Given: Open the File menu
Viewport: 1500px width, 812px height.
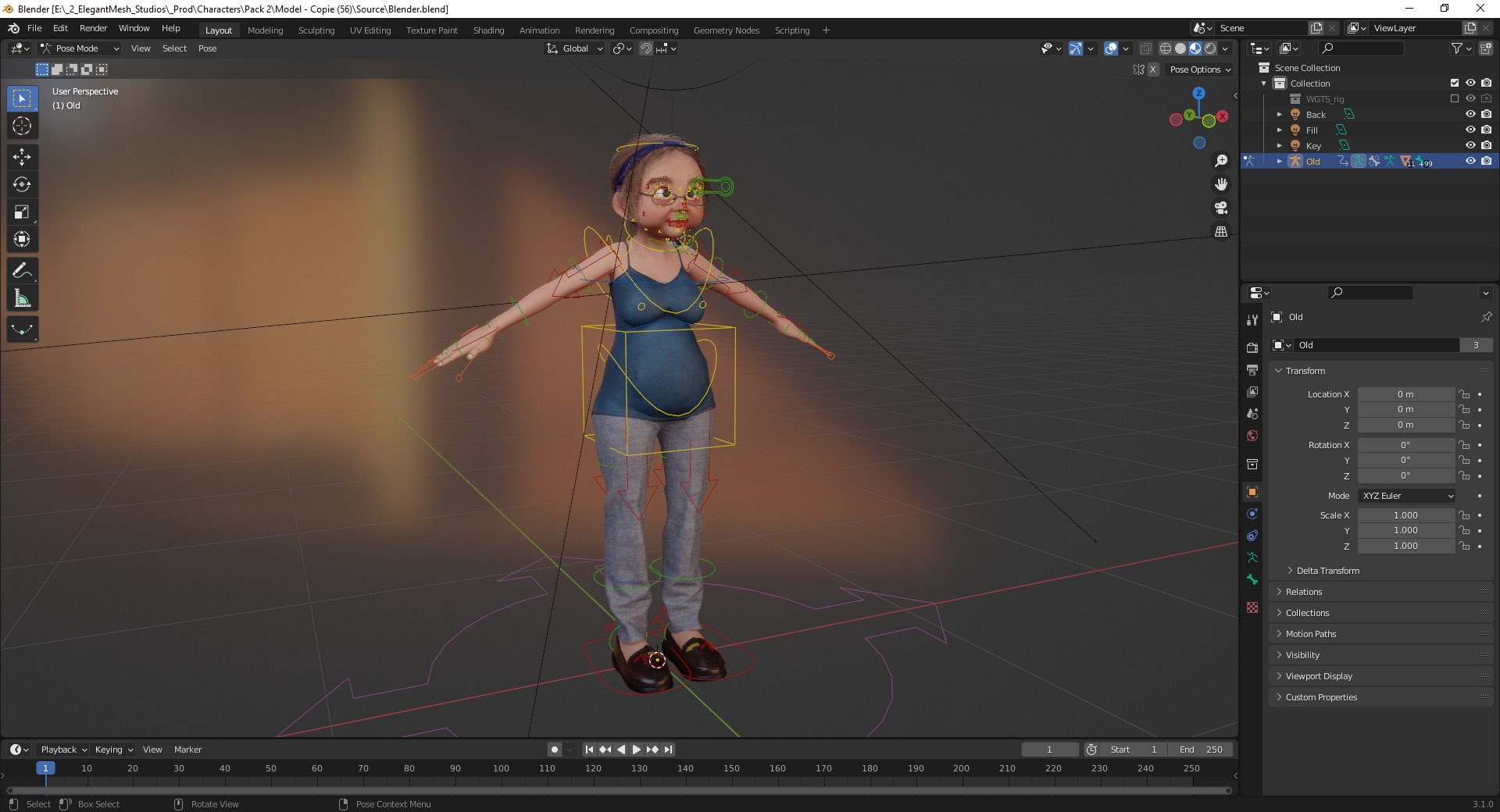Looking at the screenshot, I should pos(34,28).
